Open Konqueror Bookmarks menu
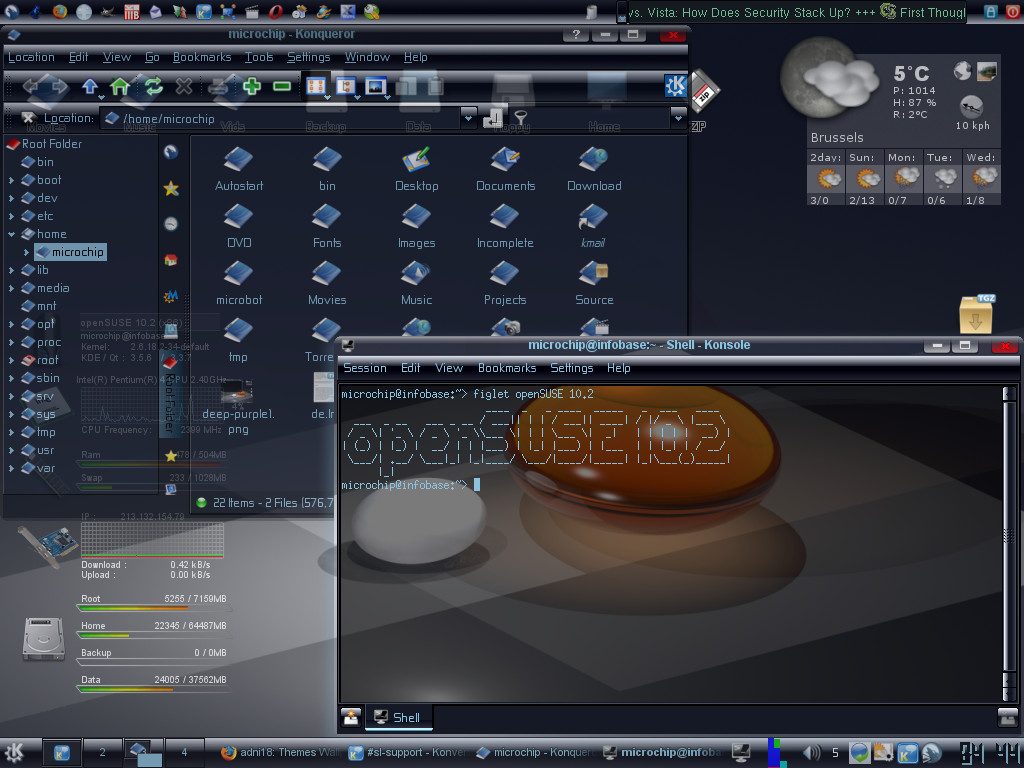The height and width of the screenshot is (768, 1024). (x=202, y=57)
